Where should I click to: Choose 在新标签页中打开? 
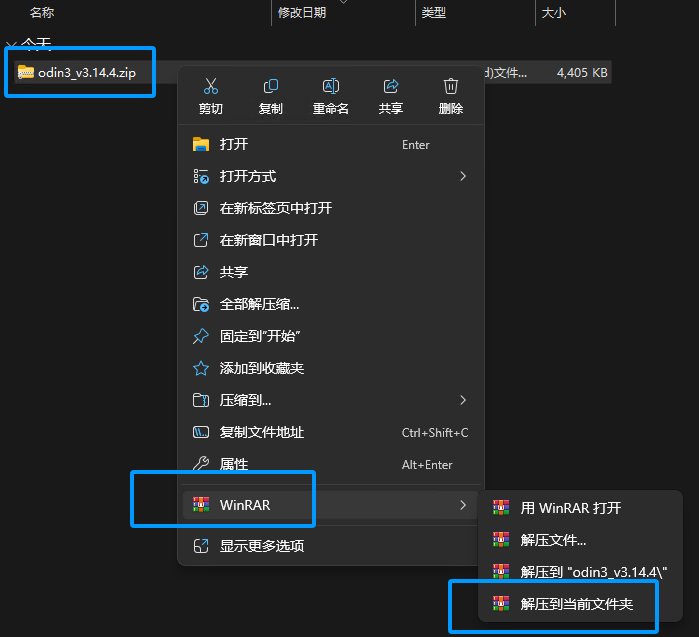[331, 208]
